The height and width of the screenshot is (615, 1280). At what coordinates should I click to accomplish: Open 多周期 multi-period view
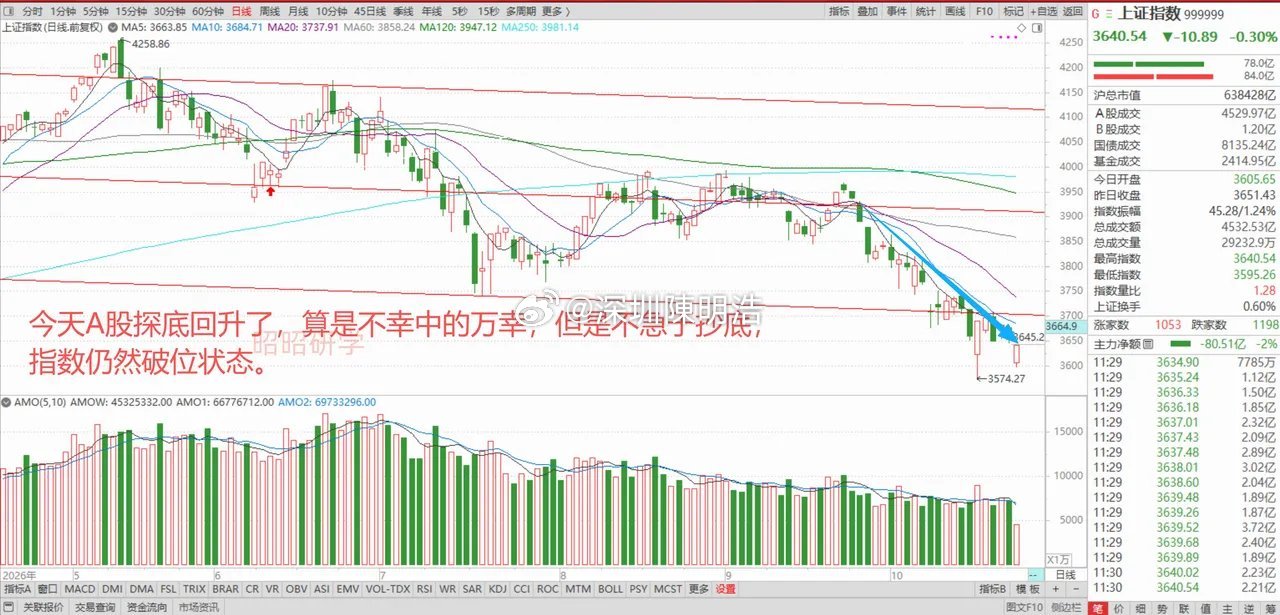coord(521,11)
